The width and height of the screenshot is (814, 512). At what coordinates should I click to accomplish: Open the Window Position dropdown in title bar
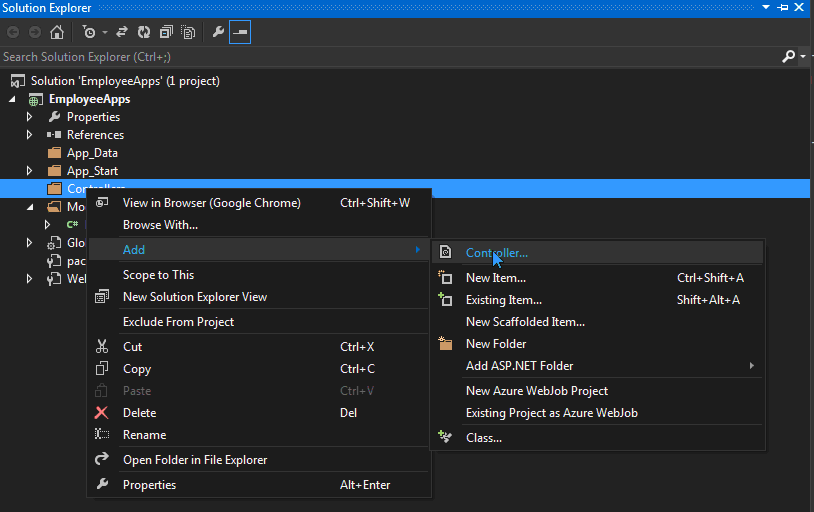click(x=766, y=7)
